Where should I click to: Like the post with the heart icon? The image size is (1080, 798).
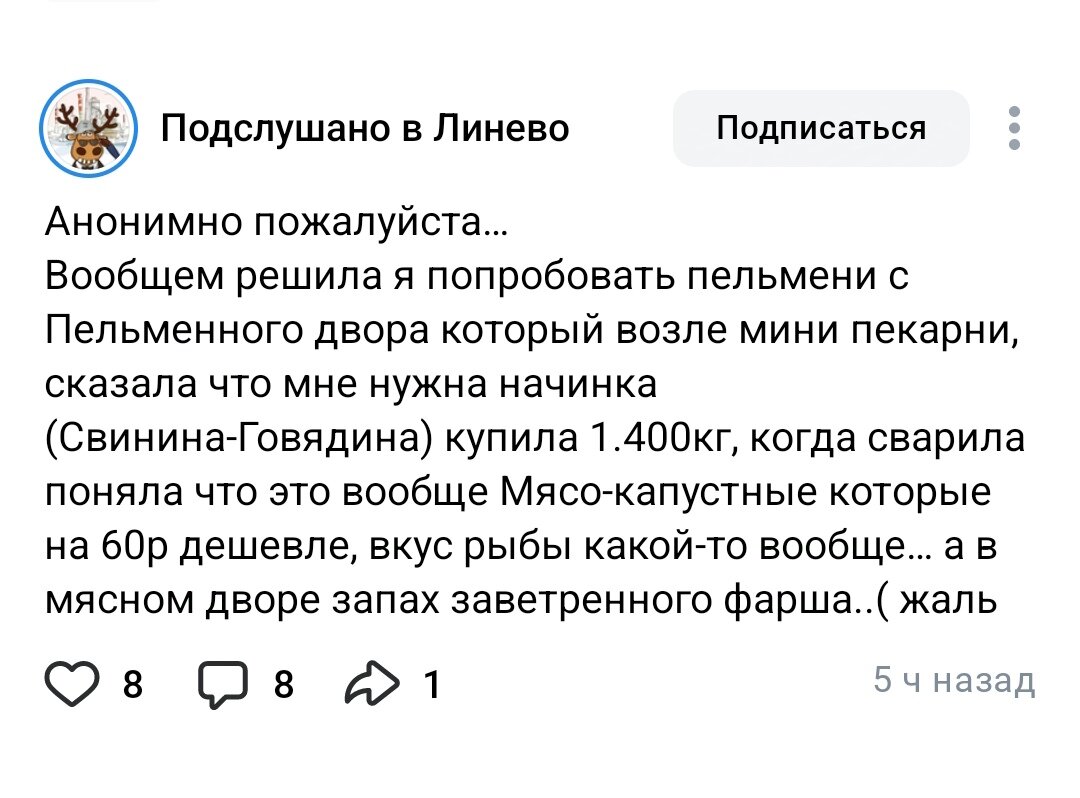(x=72, y=684)
